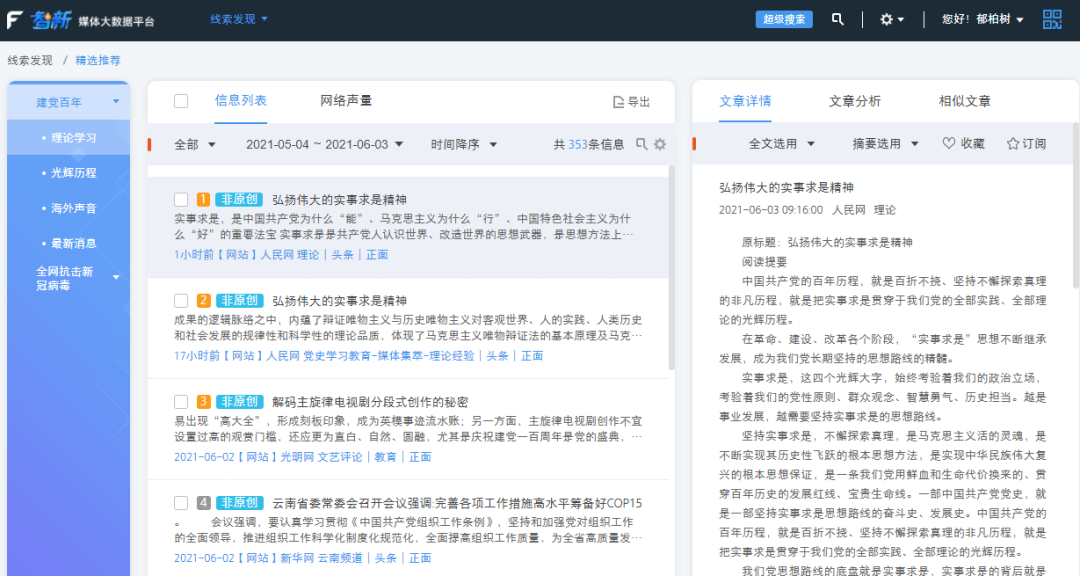1080x576 pixels.
Task: Select 光辉历程 in the left sidebar
Action: point(74,173)
